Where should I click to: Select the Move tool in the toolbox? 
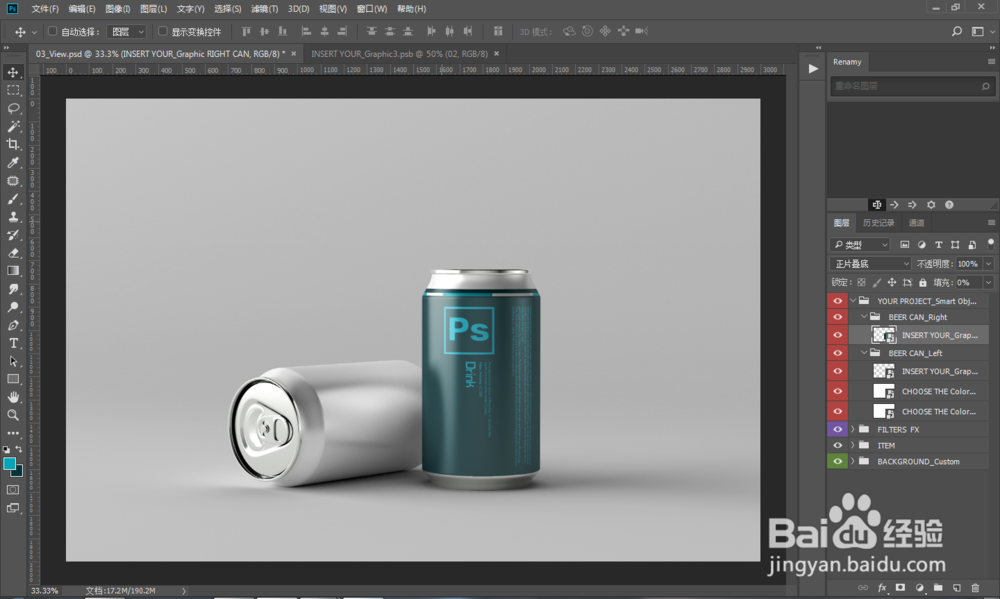pos(13,72)
